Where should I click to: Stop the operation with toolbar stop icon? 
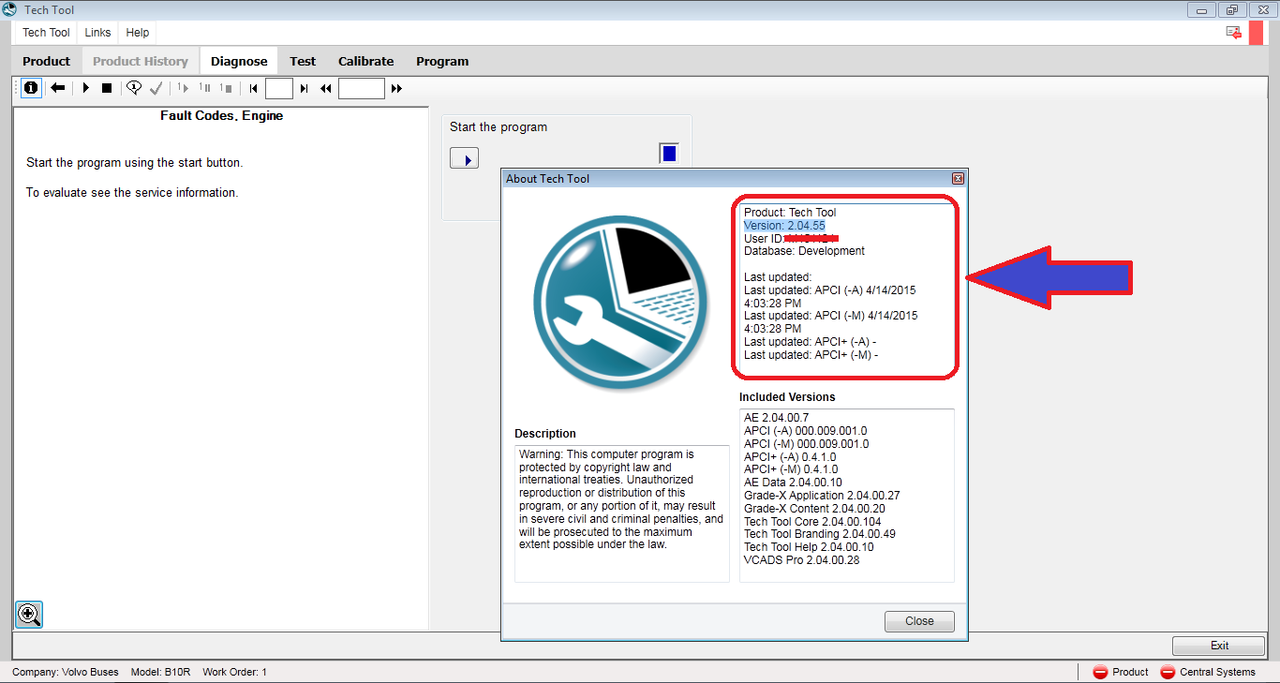107,88
